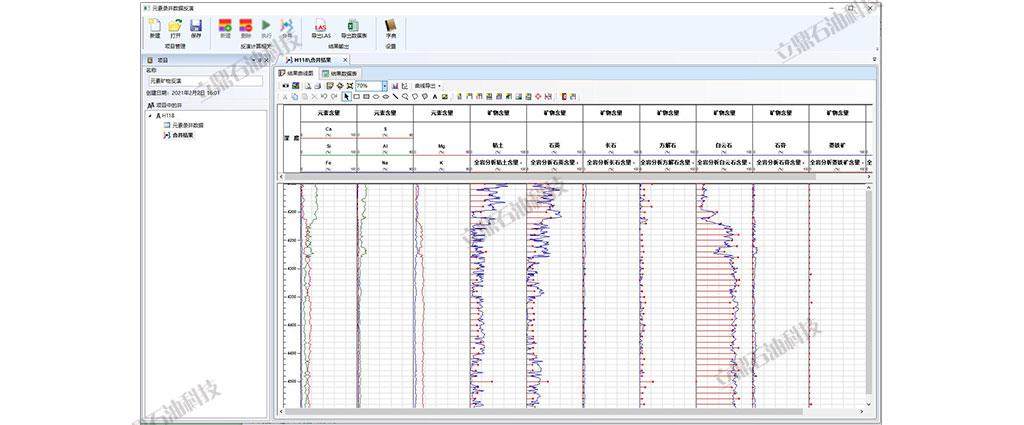Screen dimensions: 1024x425
Task: Open the 字典 dictionary settings icon
Action: point(390,25)
